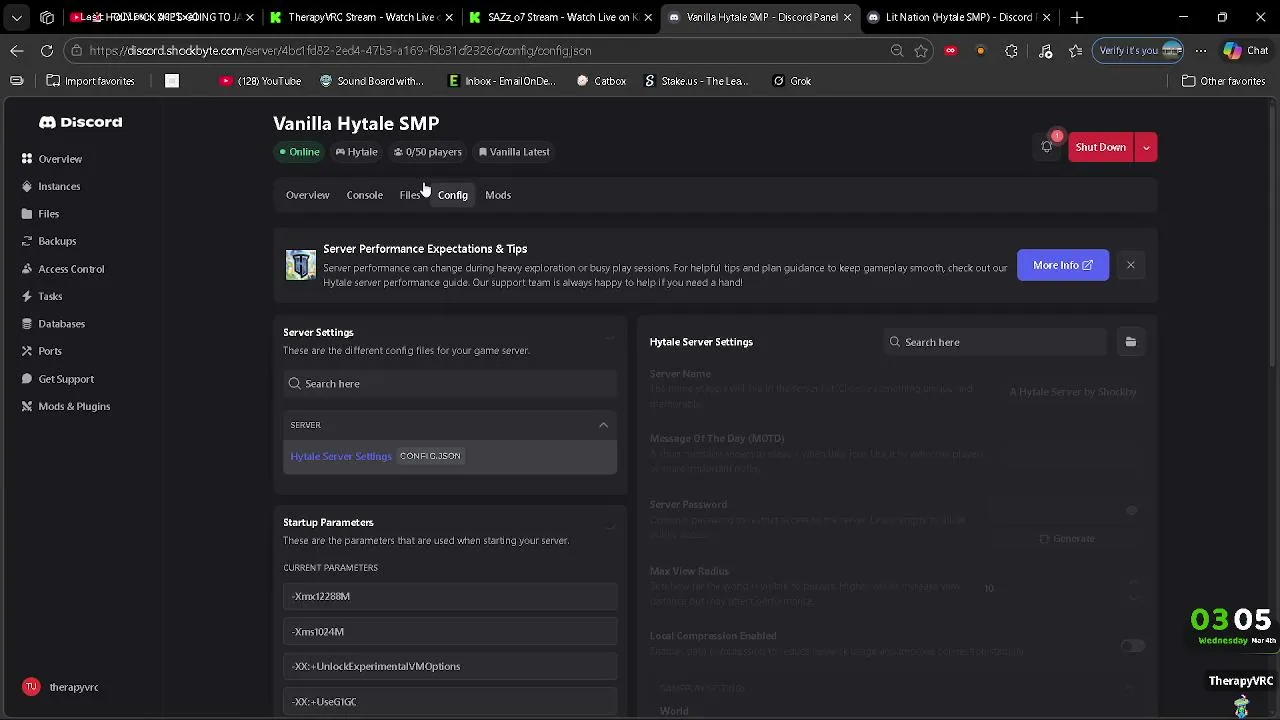Open Mods & Plugins in the sidebar

point(74,406)
